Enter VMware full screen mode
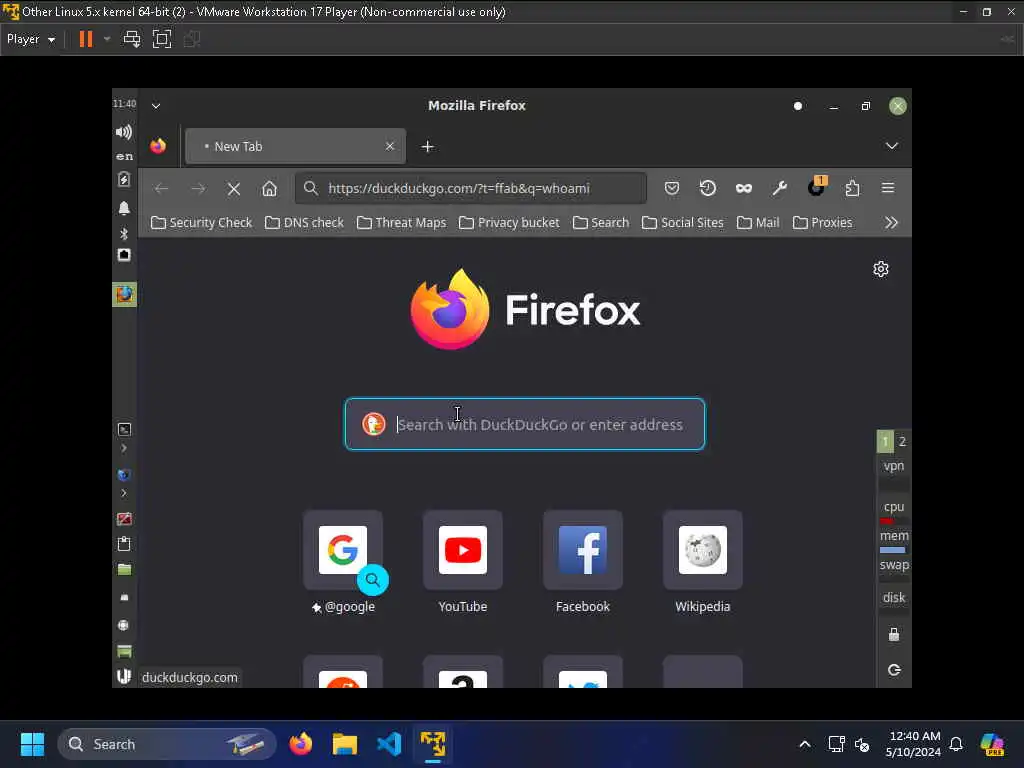 (x=161, y=39)
